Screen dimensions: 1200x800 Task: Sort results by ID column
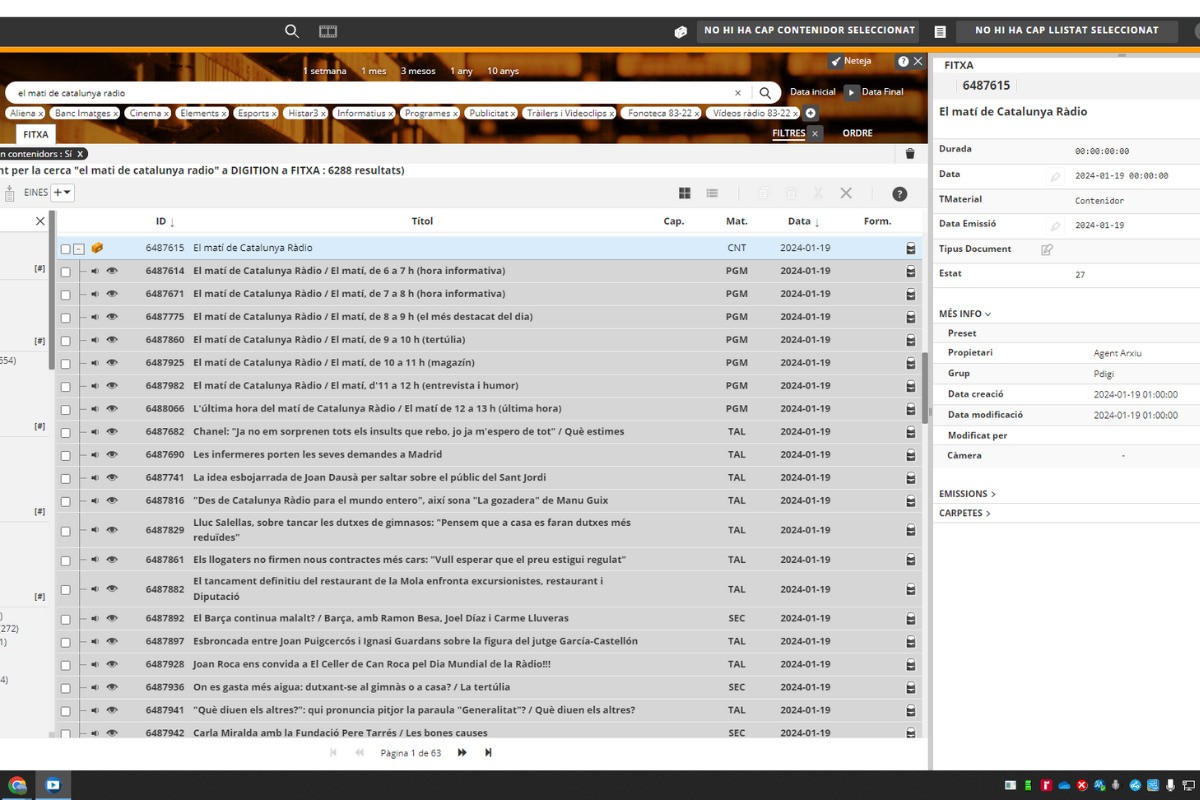[x=165, y=222]
